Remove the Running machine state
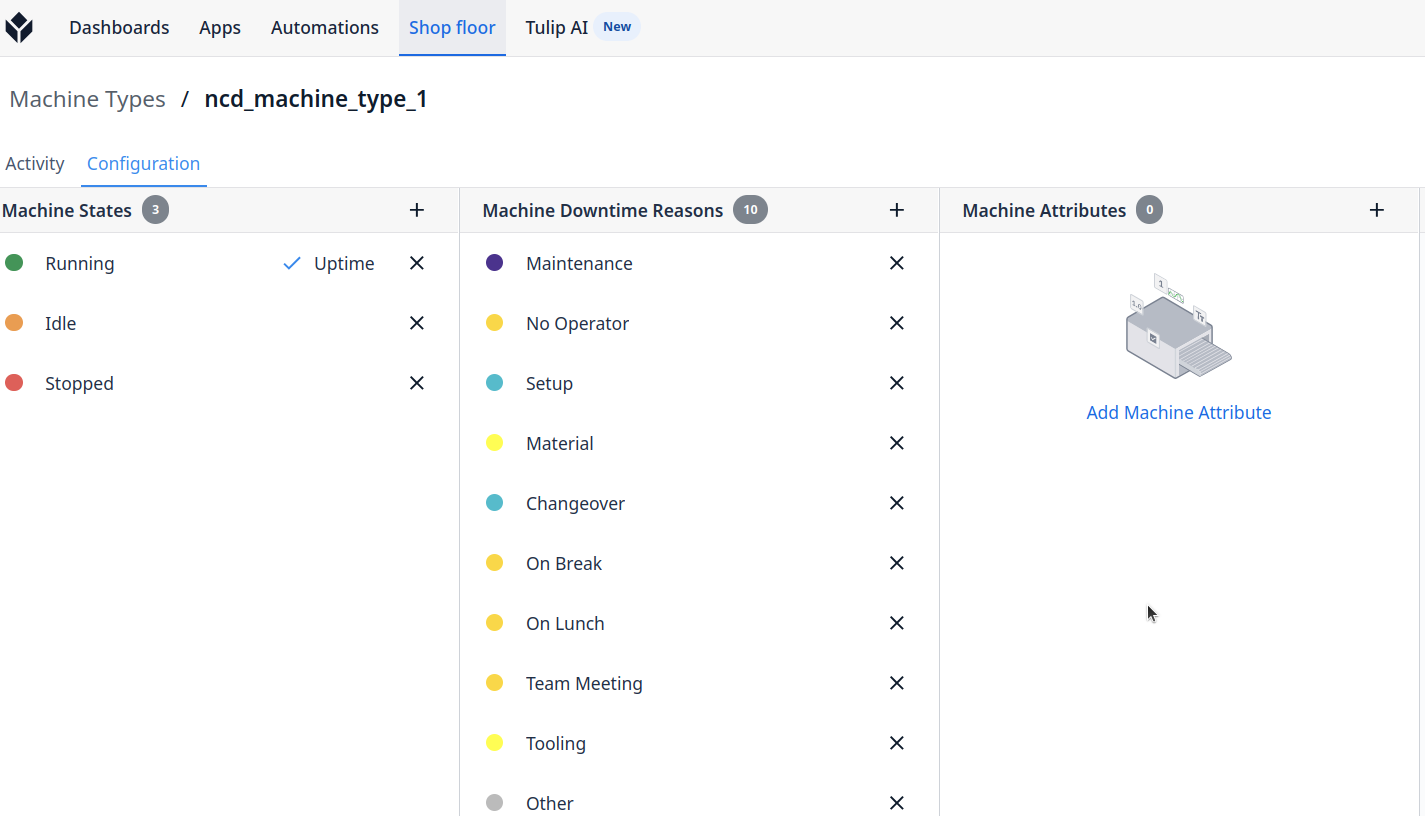The image size is (1425, 816). click(417, 263)
